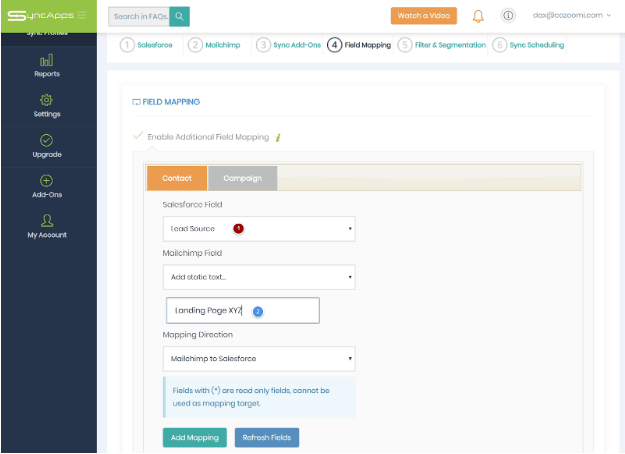
Task: Go to step 6 Sync Scheduling
Action: click(x=529, y=45)
